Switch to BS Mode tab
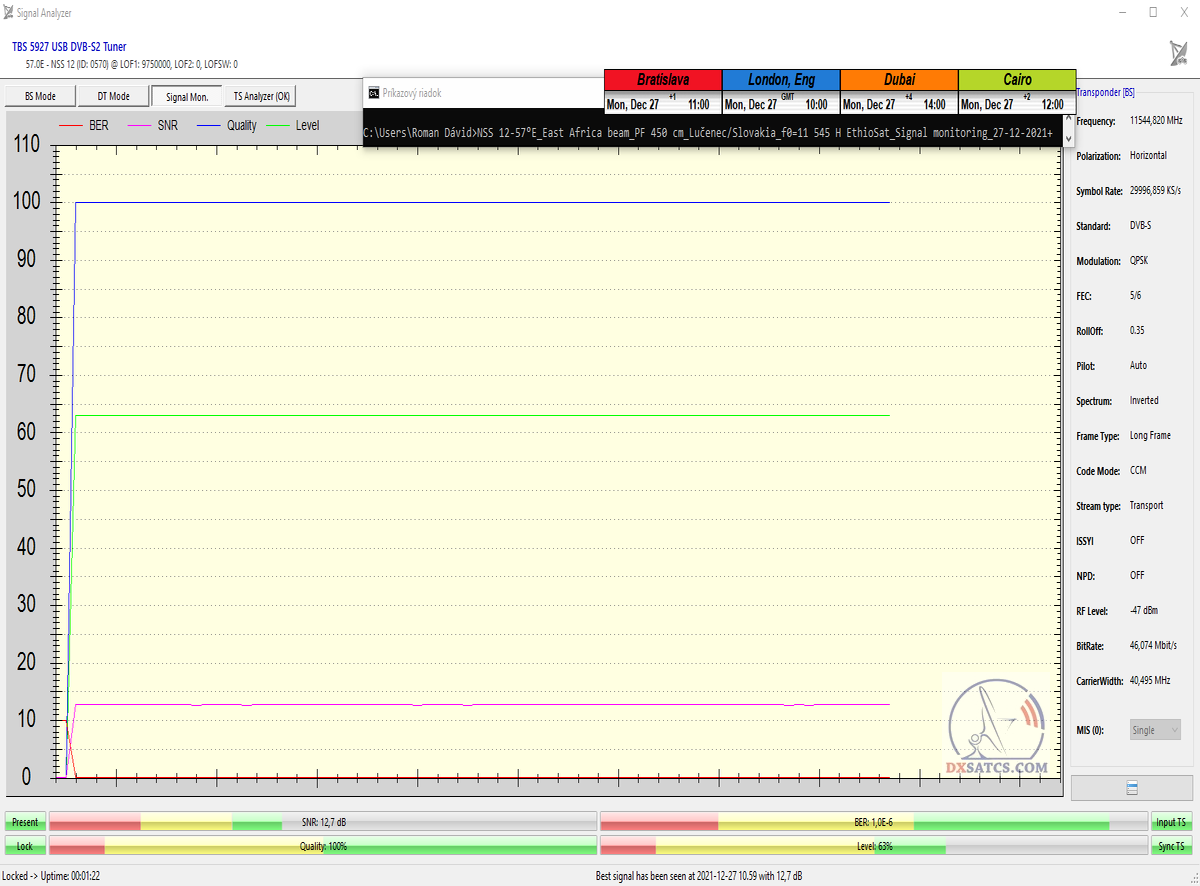Screen dimensions: 1200x886 [40, 96]
